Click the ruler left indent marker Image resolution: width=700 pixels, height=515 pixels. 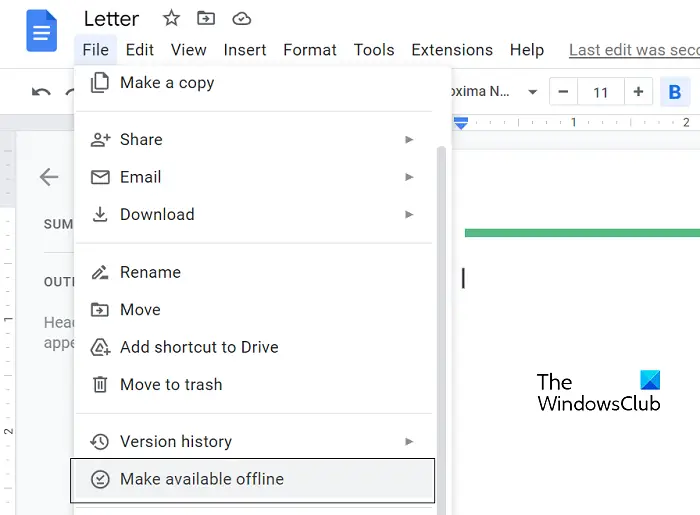461,123
